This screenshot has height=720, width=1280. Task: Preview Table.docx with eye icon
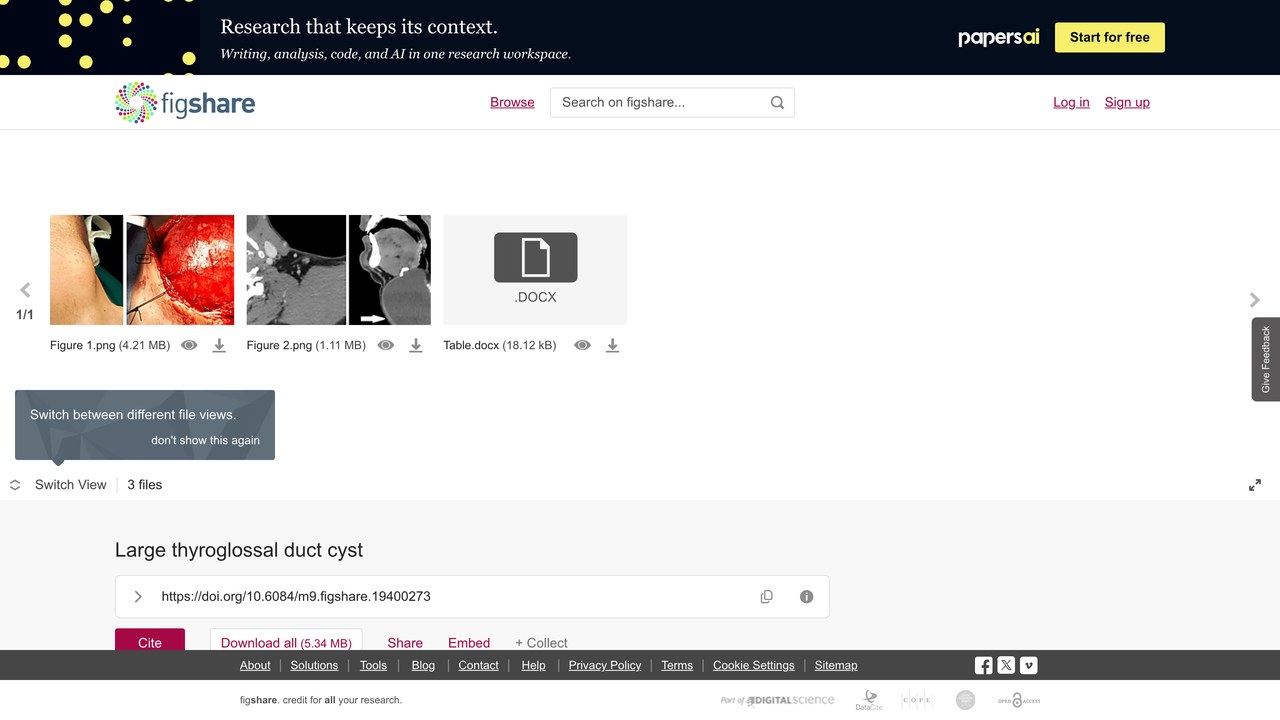[582, 345]
